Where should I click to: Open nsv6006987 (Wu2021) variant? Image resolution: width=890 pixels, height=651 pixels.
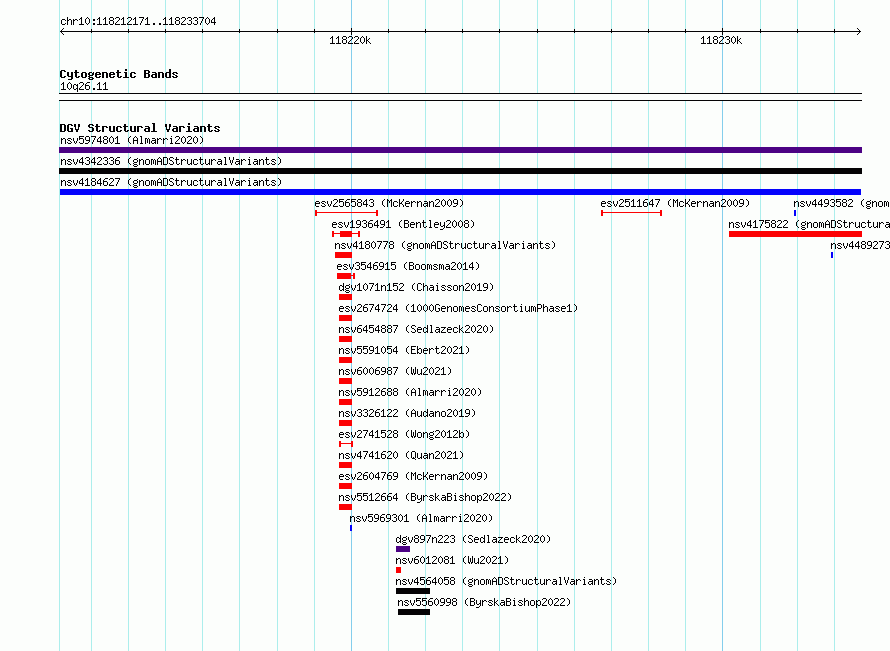[395, 371]
